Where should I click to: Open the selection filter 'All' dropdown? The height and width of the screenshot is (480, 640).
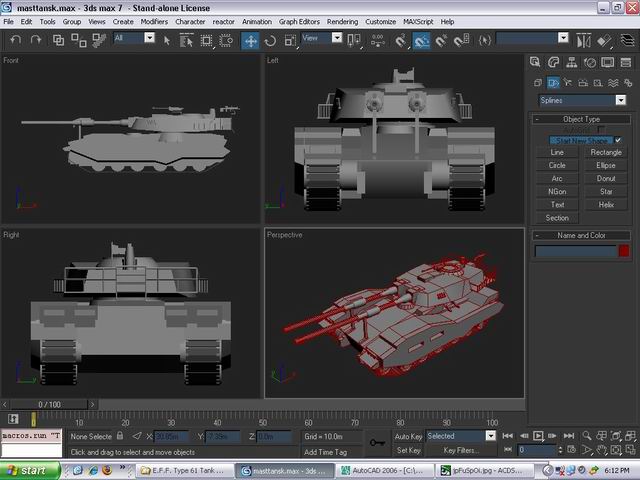tap(150, 38)
